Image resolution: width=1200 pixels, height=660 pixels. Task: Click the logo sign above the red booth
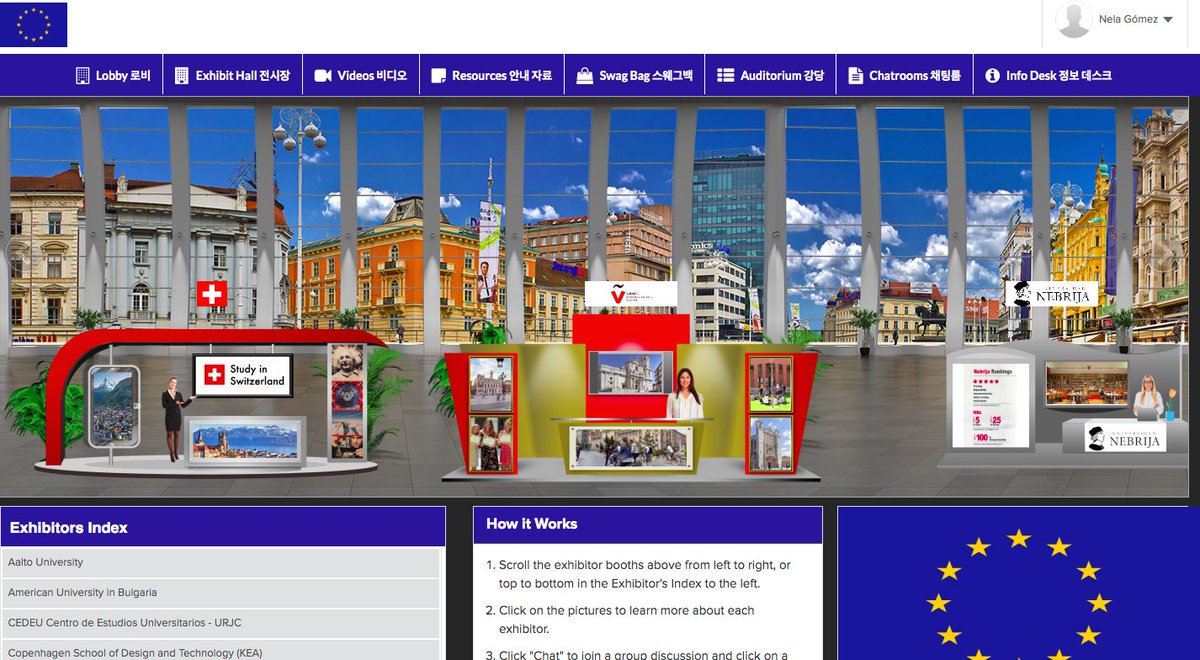click(631, 294)
